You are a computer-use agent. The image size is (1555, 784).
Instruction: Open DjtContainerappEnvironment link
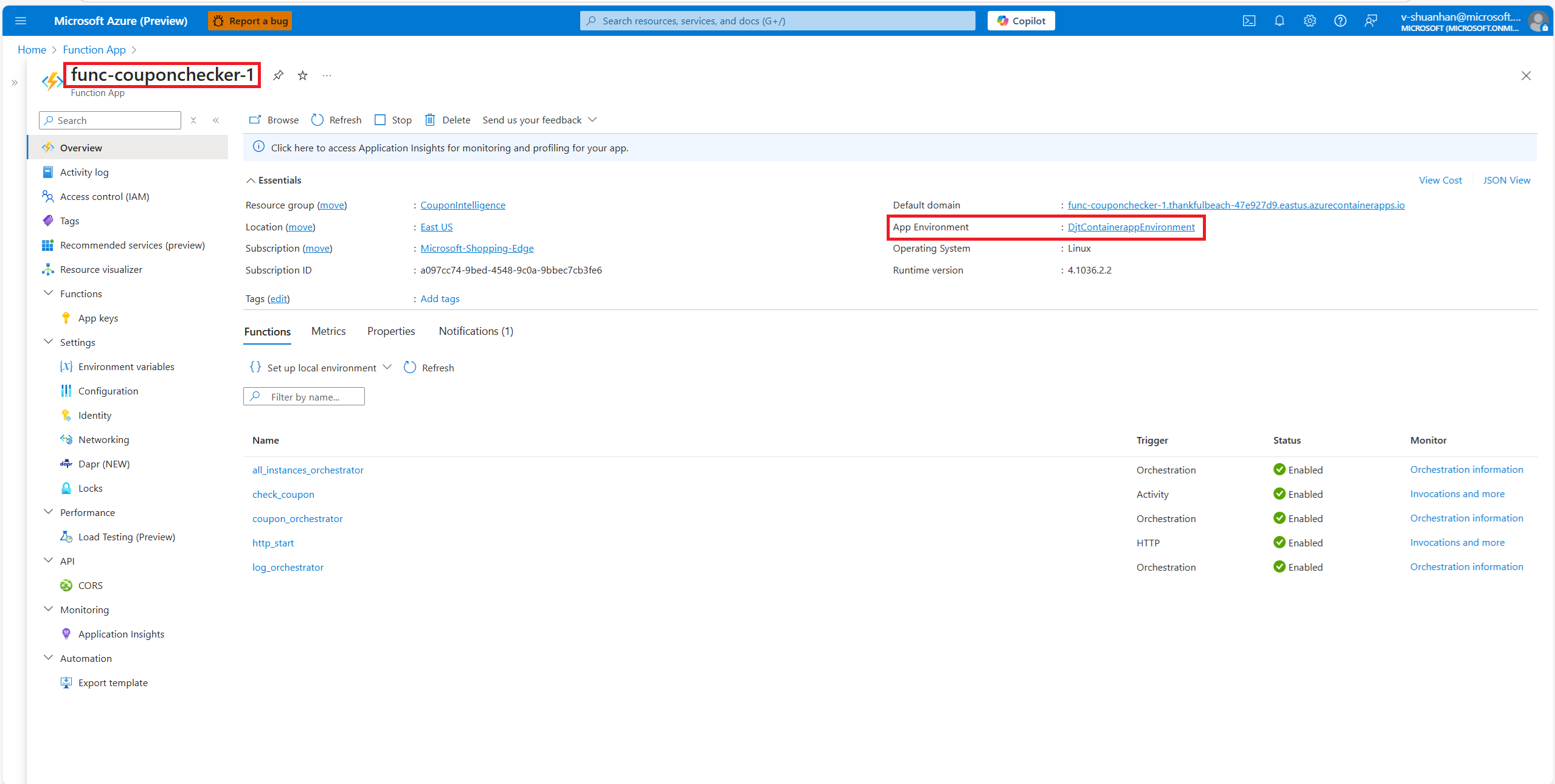[1131, 227]
